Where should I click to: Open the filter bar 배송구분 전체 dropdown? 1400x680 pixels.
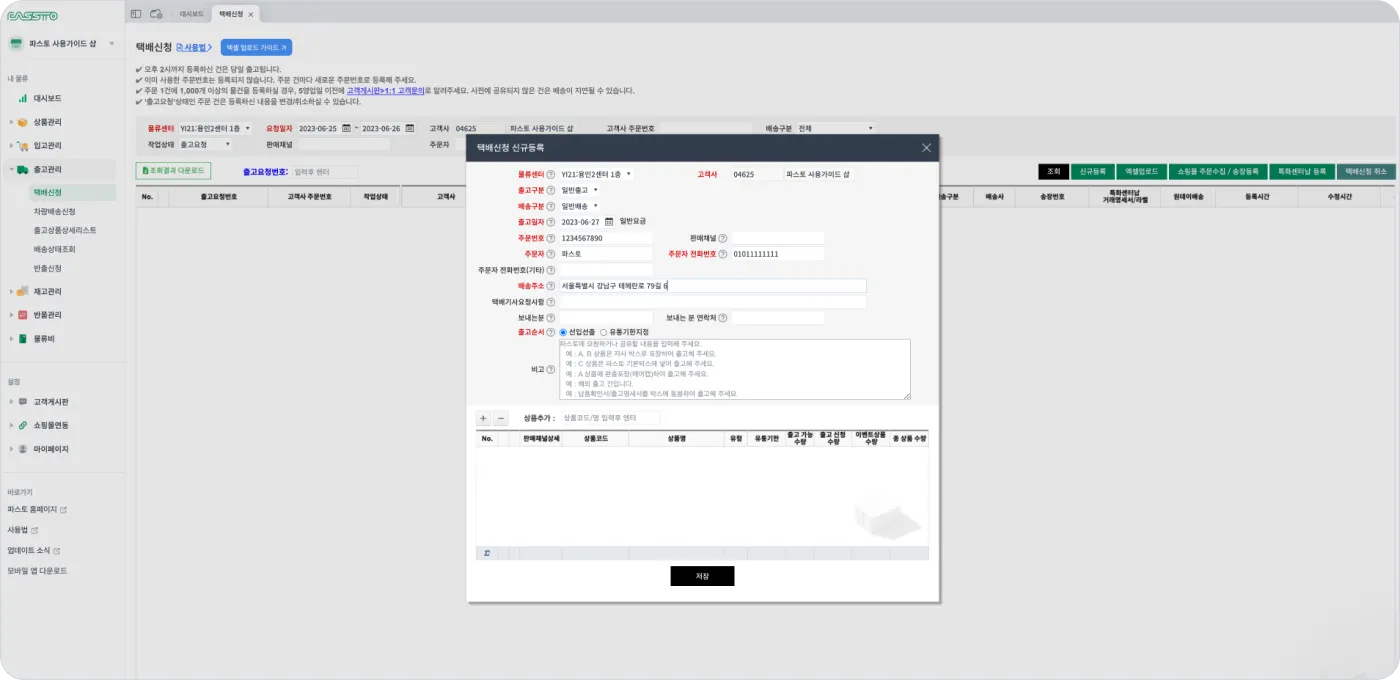tap(836, 128)
